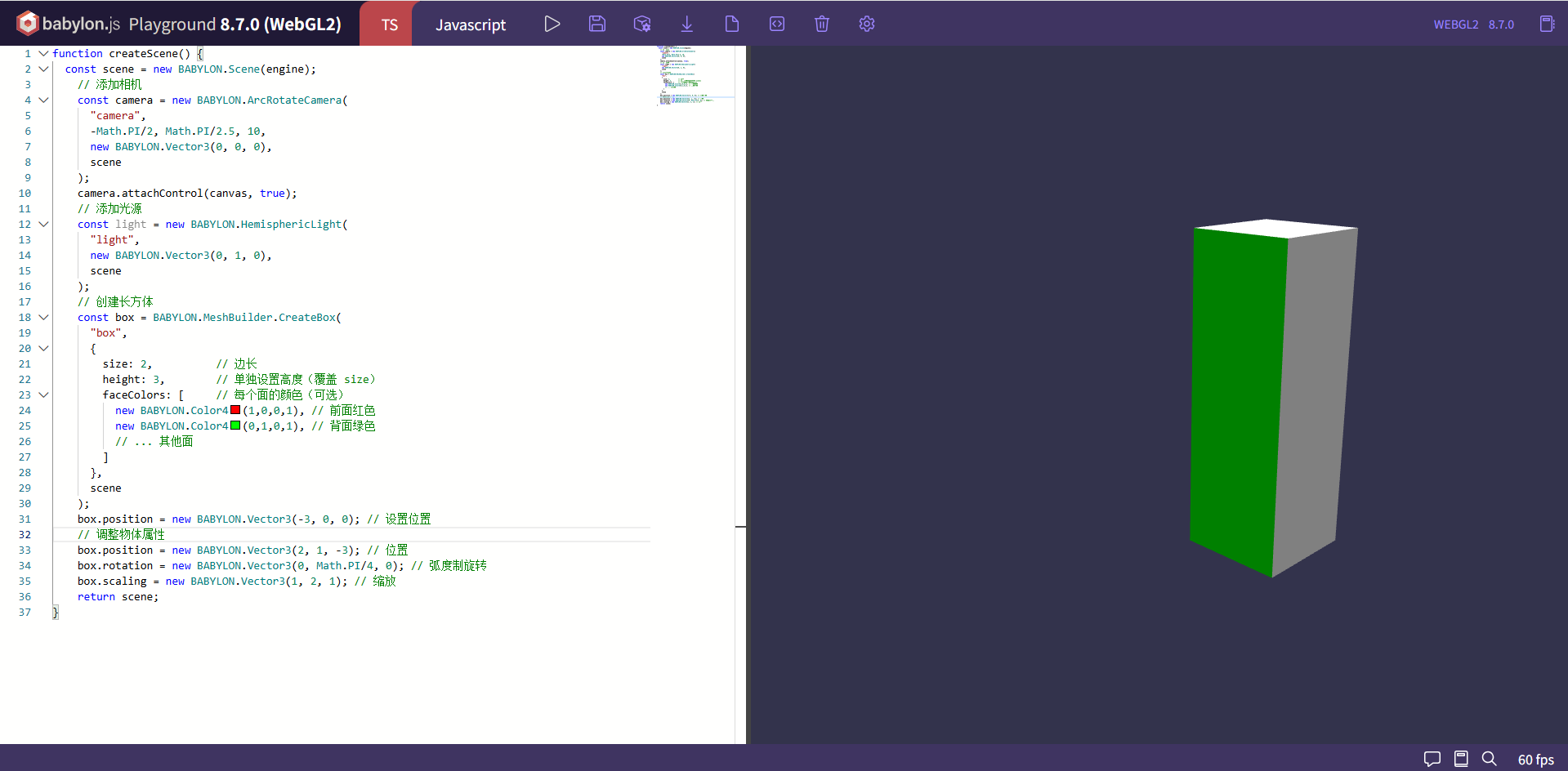The width and height of the screenshot is (1568, 771).
Task: Click the code minimap overview
Action: tap(695, 76)
